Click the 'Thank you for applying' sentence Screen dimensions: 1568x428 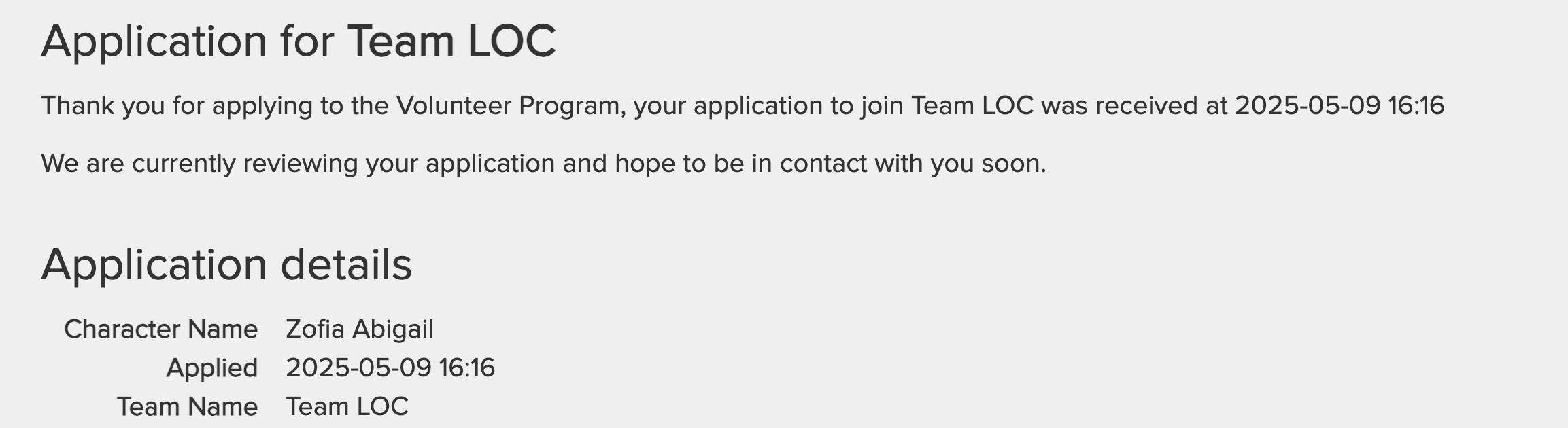click(x=743, y=106)
